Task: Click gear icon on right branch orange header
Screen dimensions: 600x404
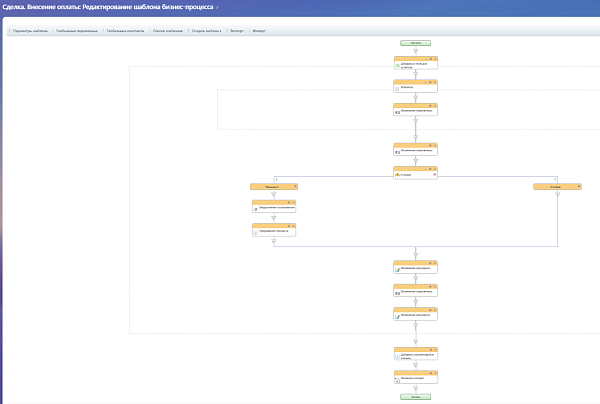Action: [x=579, y=186]
